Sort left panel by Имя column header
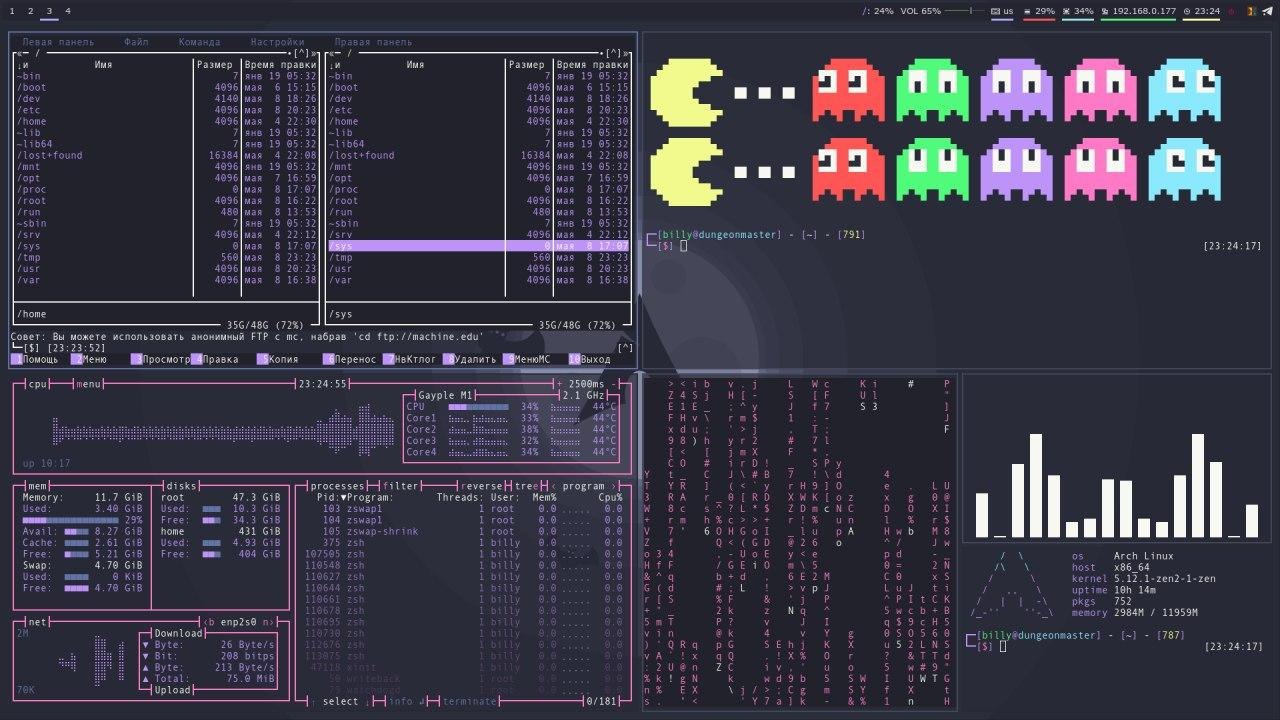 pos(103,65)
